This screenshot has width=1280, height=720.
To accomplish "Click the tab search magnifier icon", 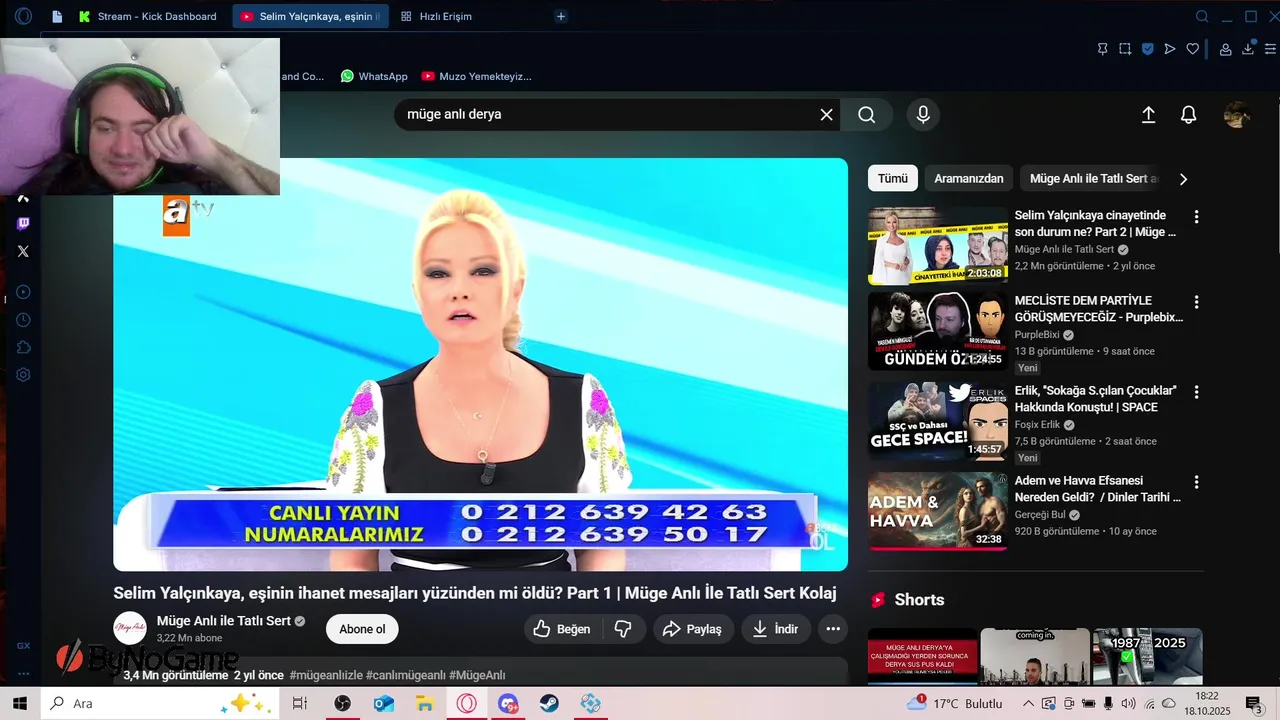I will click(x=1203, y=16).
